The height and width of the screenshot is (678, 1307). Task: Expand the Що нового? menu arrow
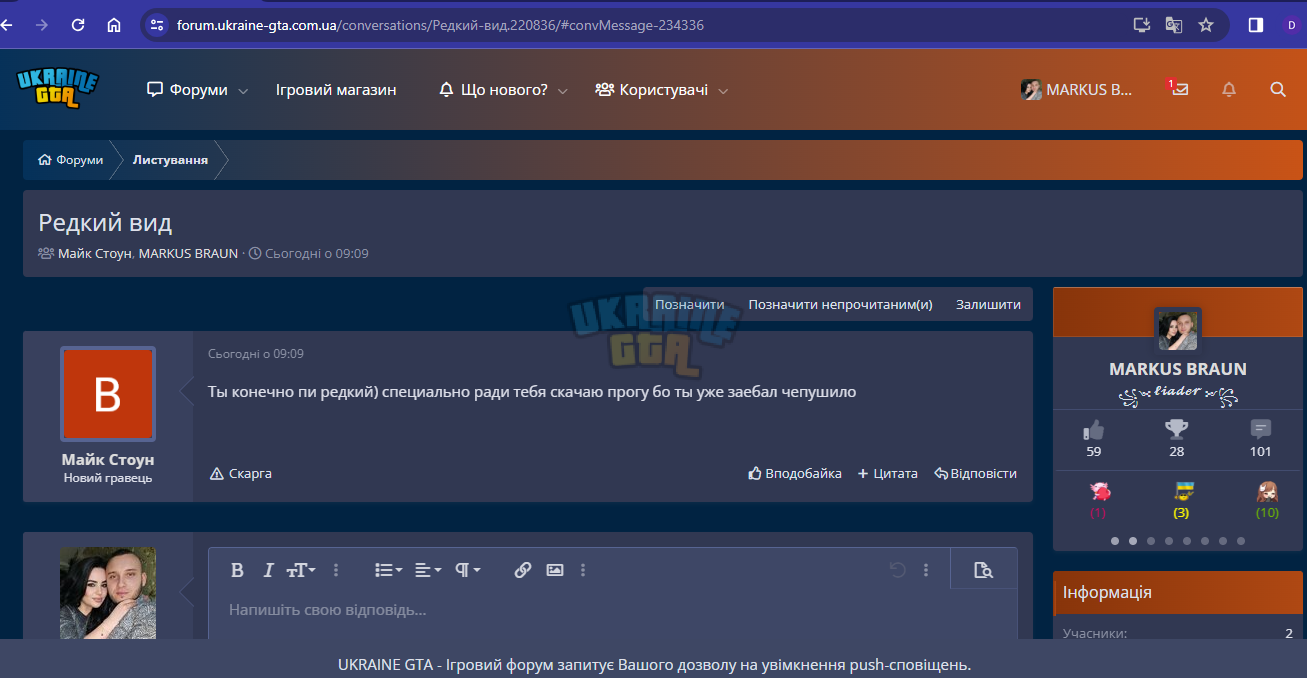tap(562, 91)
